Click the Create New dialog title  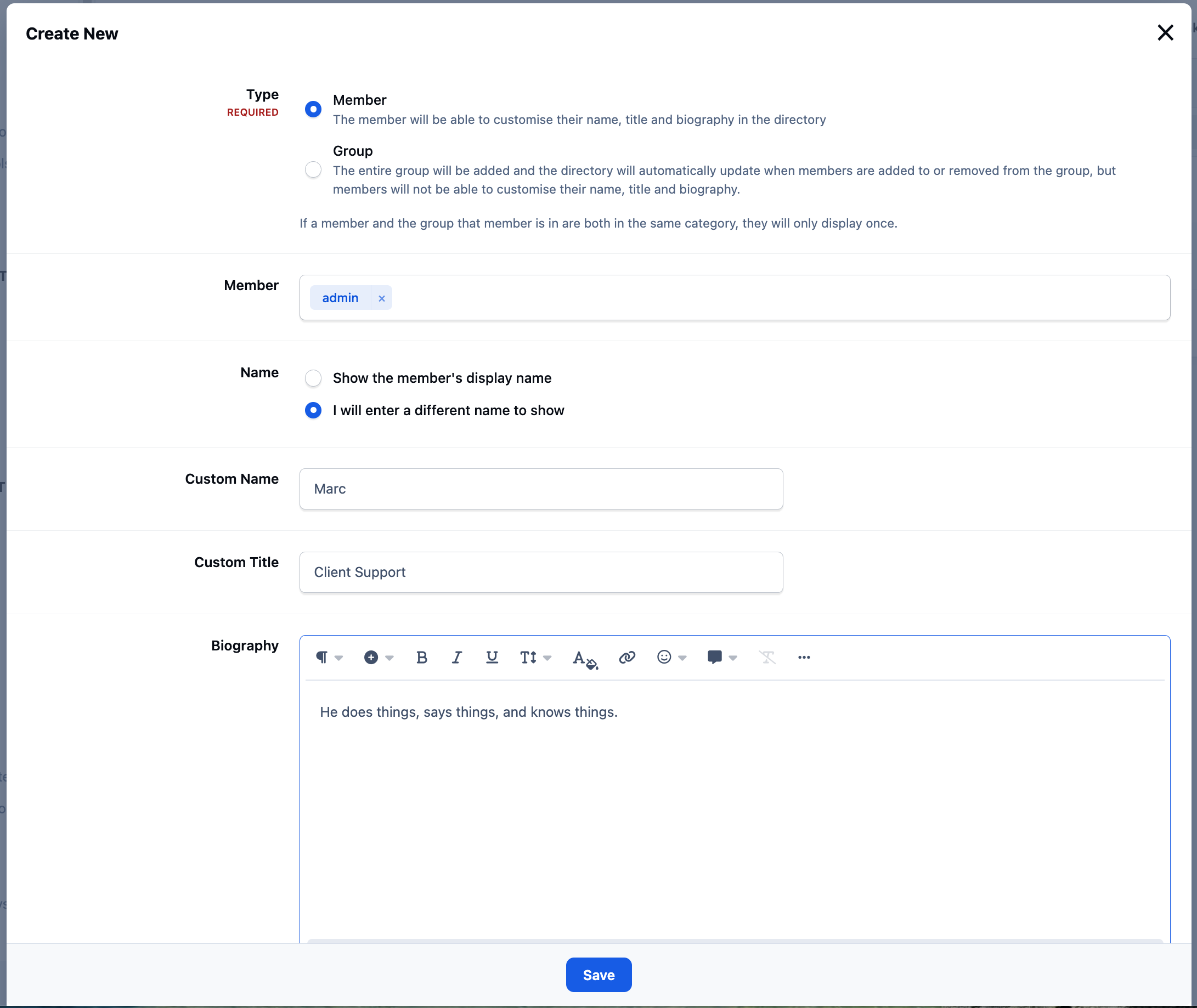click(72, 33)
